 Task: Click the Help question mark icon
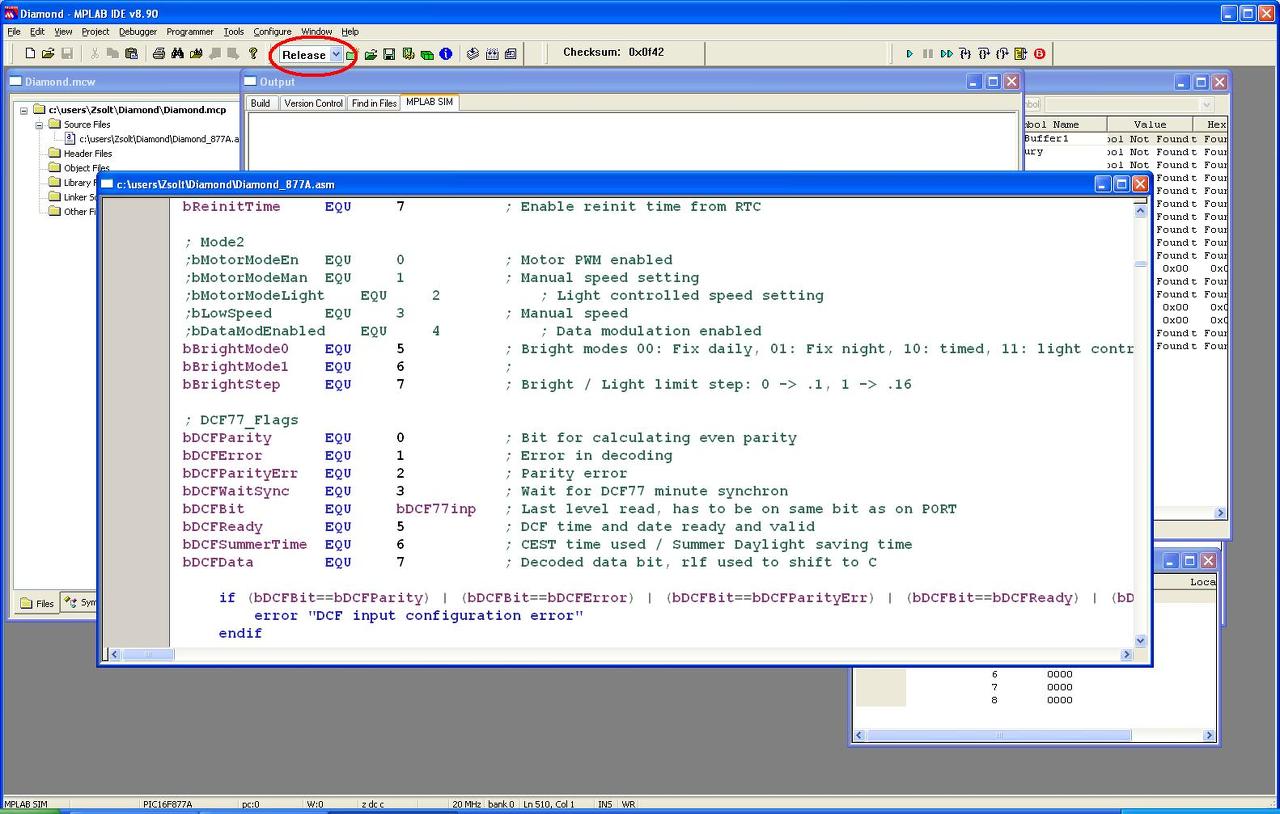tap(253, 54)
